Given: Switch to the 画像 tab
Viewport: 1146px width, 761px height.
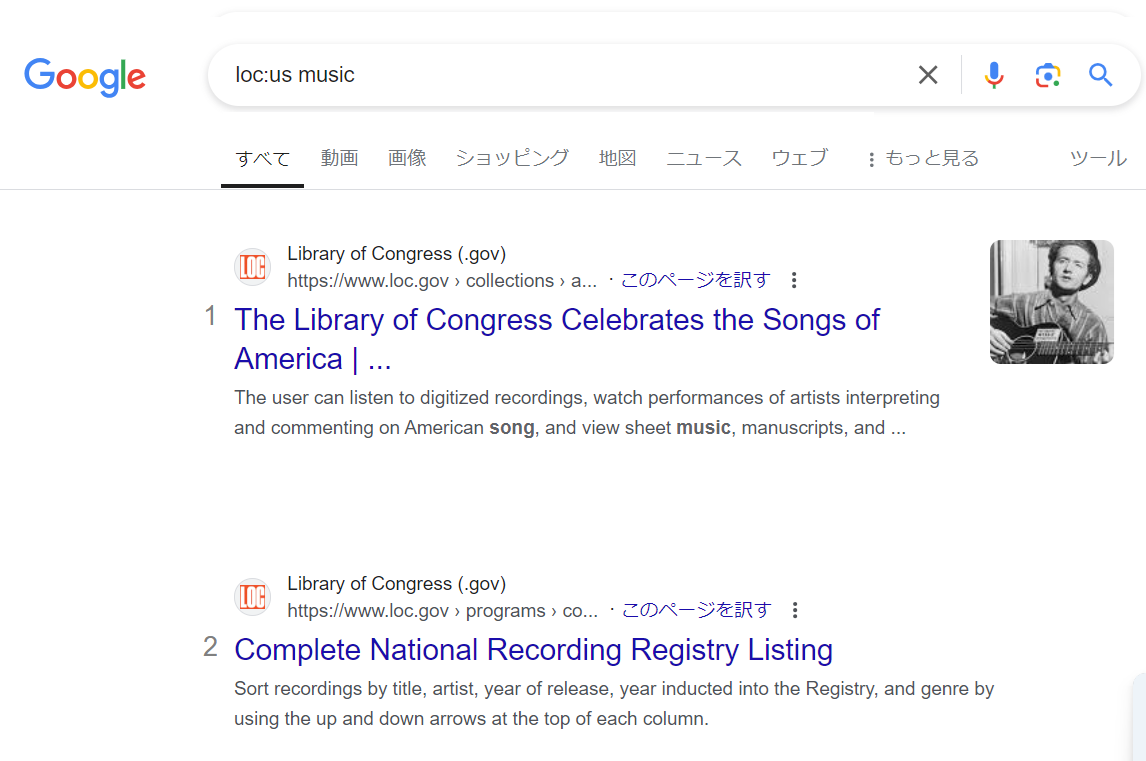Looking at the screenshot, I should pyautogui.click(x=407, y=158).
